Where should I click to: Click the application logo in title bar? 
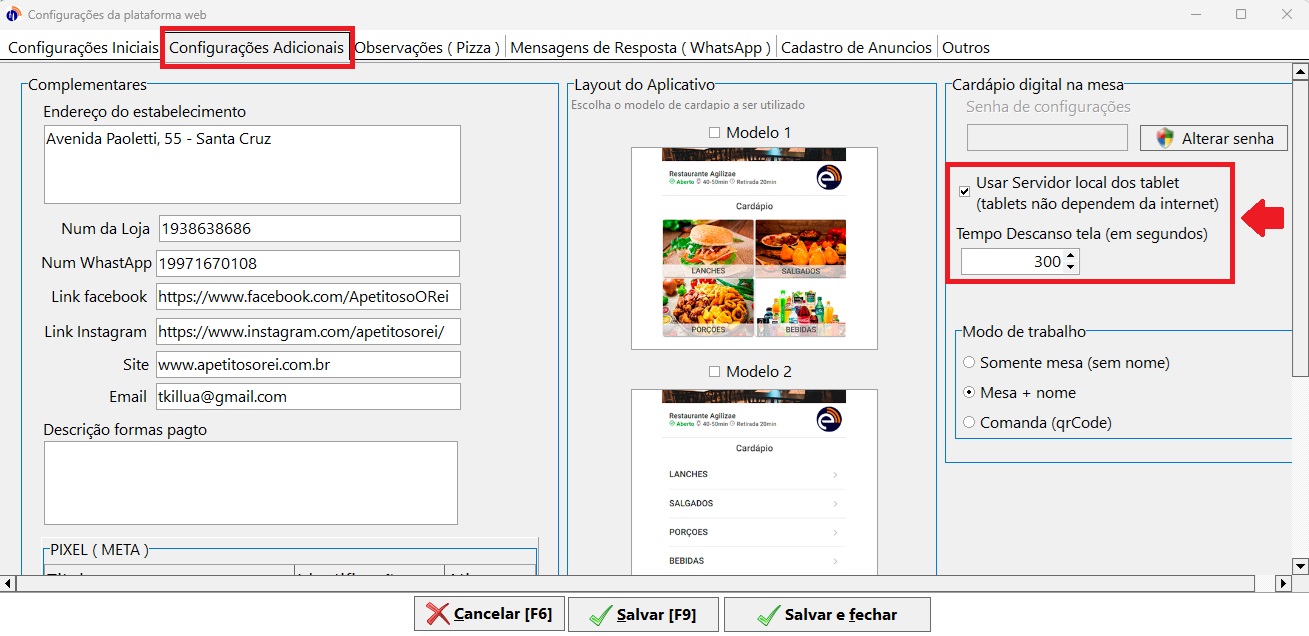pos(14,14)
